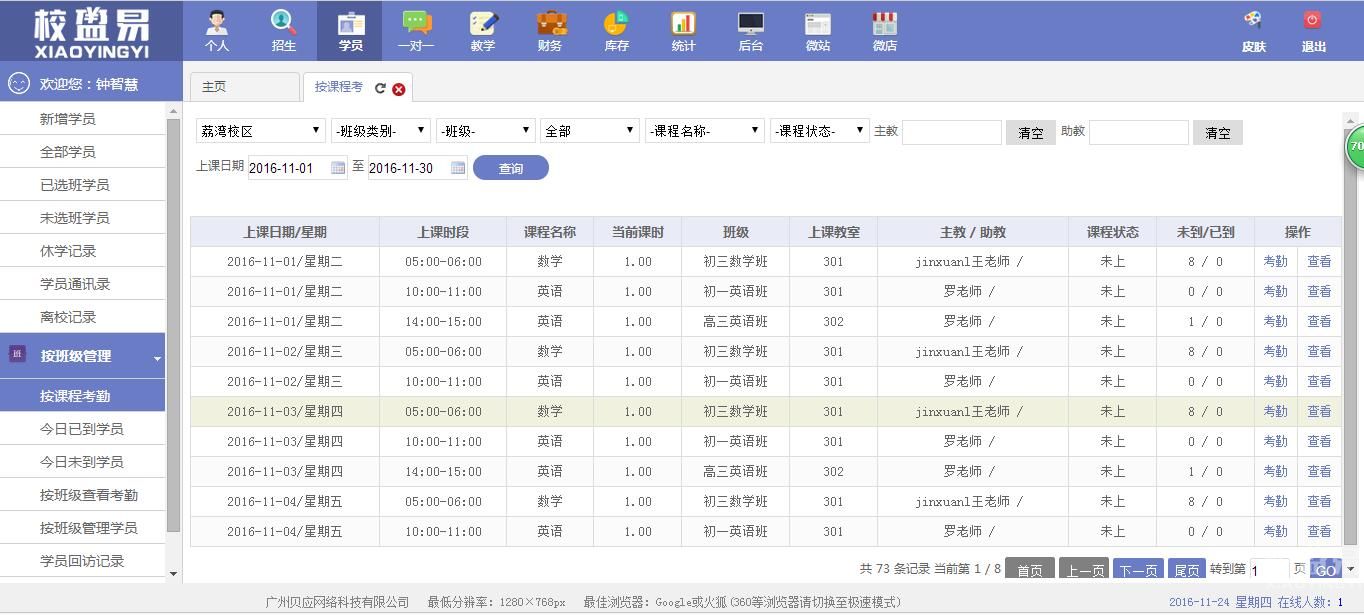Open the 库存 module icon
This screenshot has height=615, width=1364.
coord(616,30)
